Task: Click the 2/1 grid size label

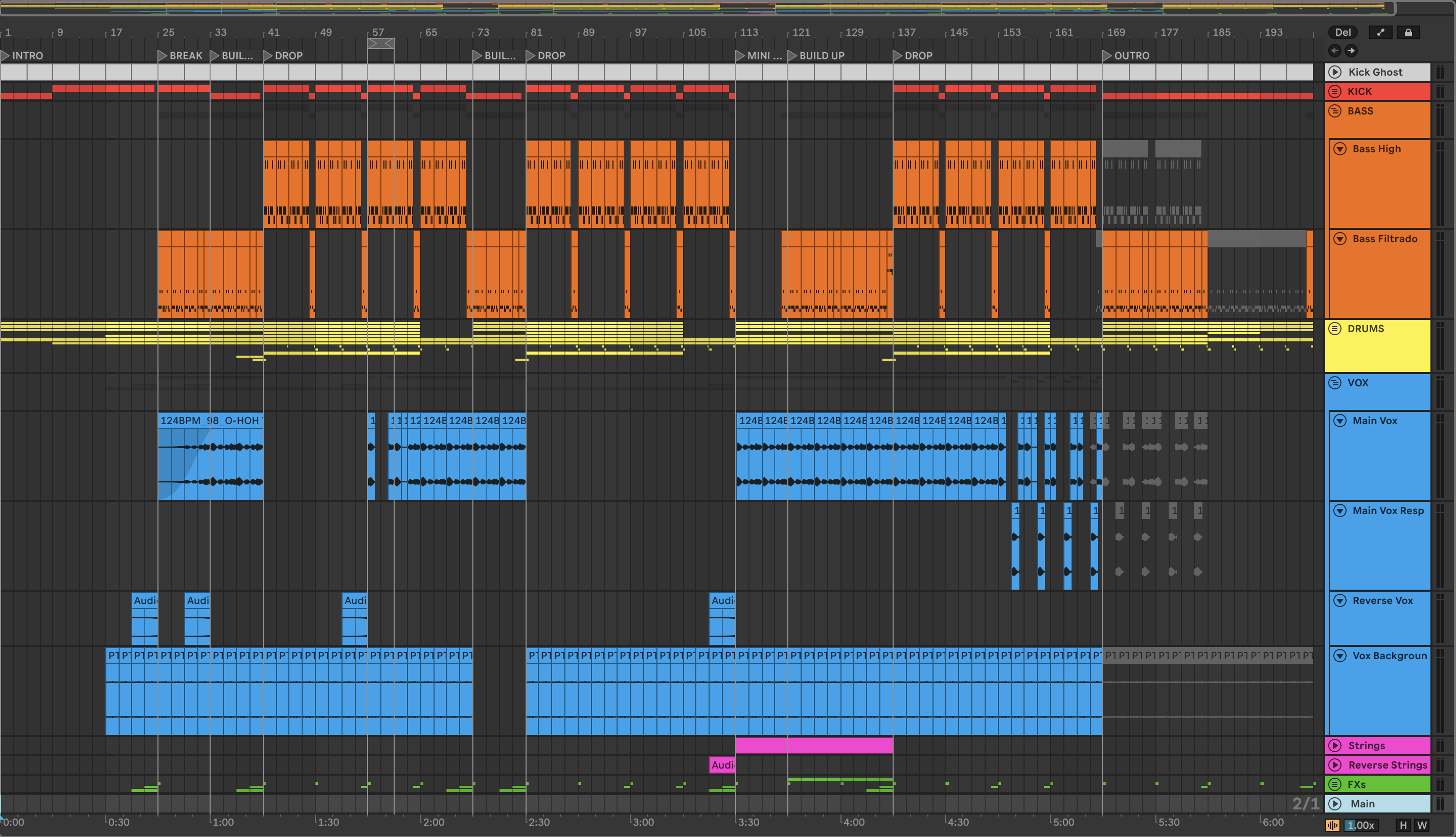Action: tap(1306, 804)
